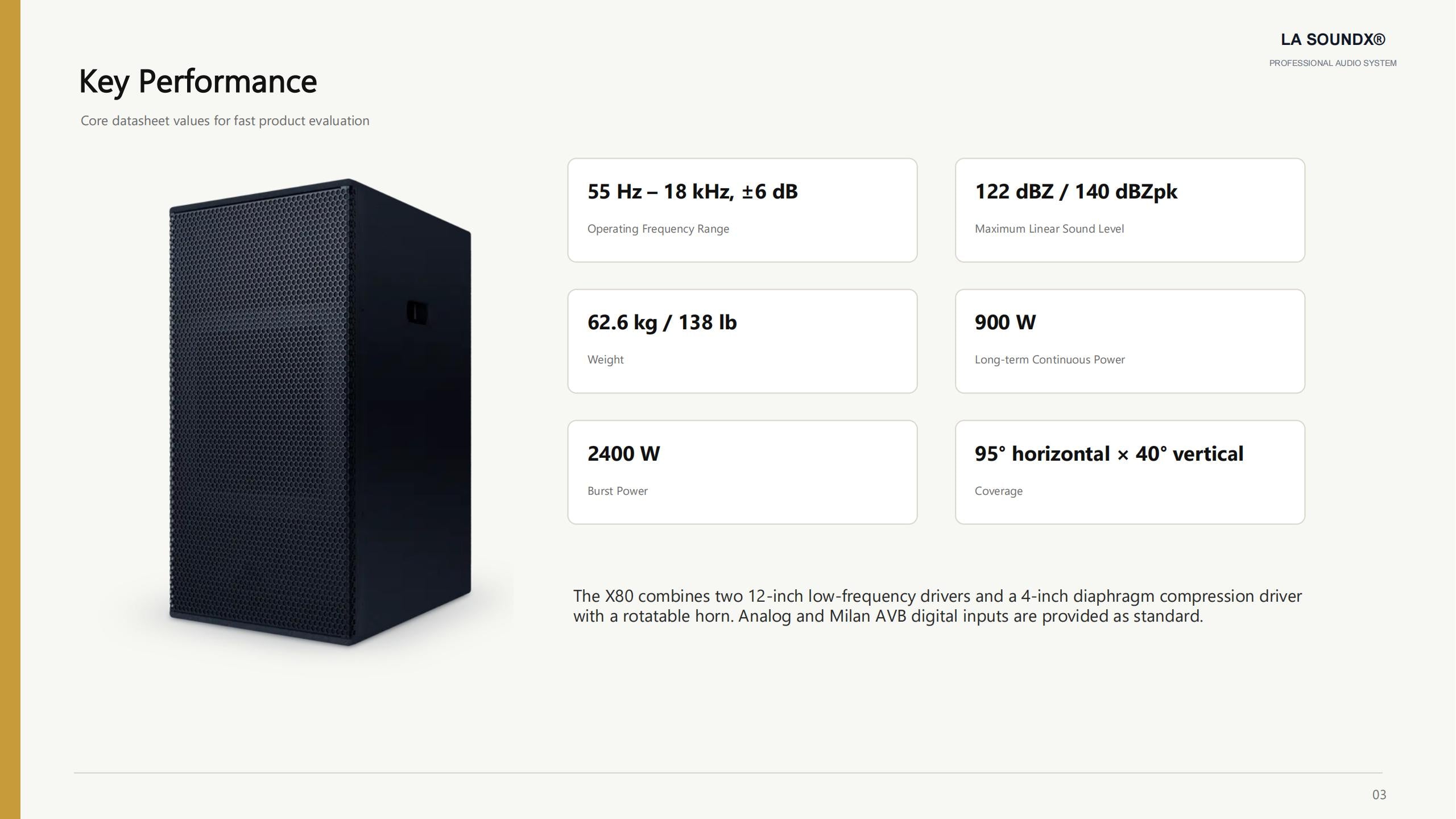Click the X80 description paragraph
This screenshot has height=819, width=1456.
click(x=937, y=606)
